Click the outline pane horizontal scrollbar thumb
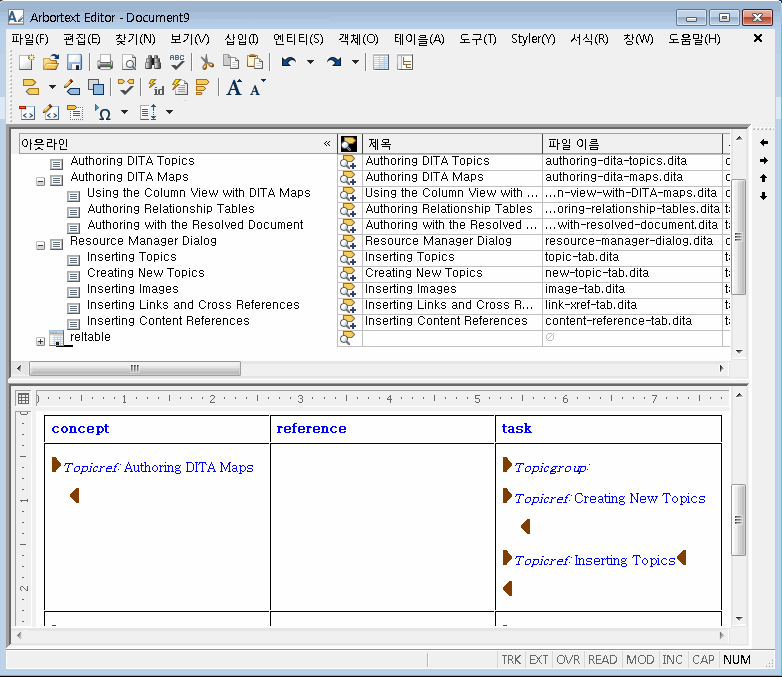This screenshot has height=677, width=782. [x=135, y=369]
